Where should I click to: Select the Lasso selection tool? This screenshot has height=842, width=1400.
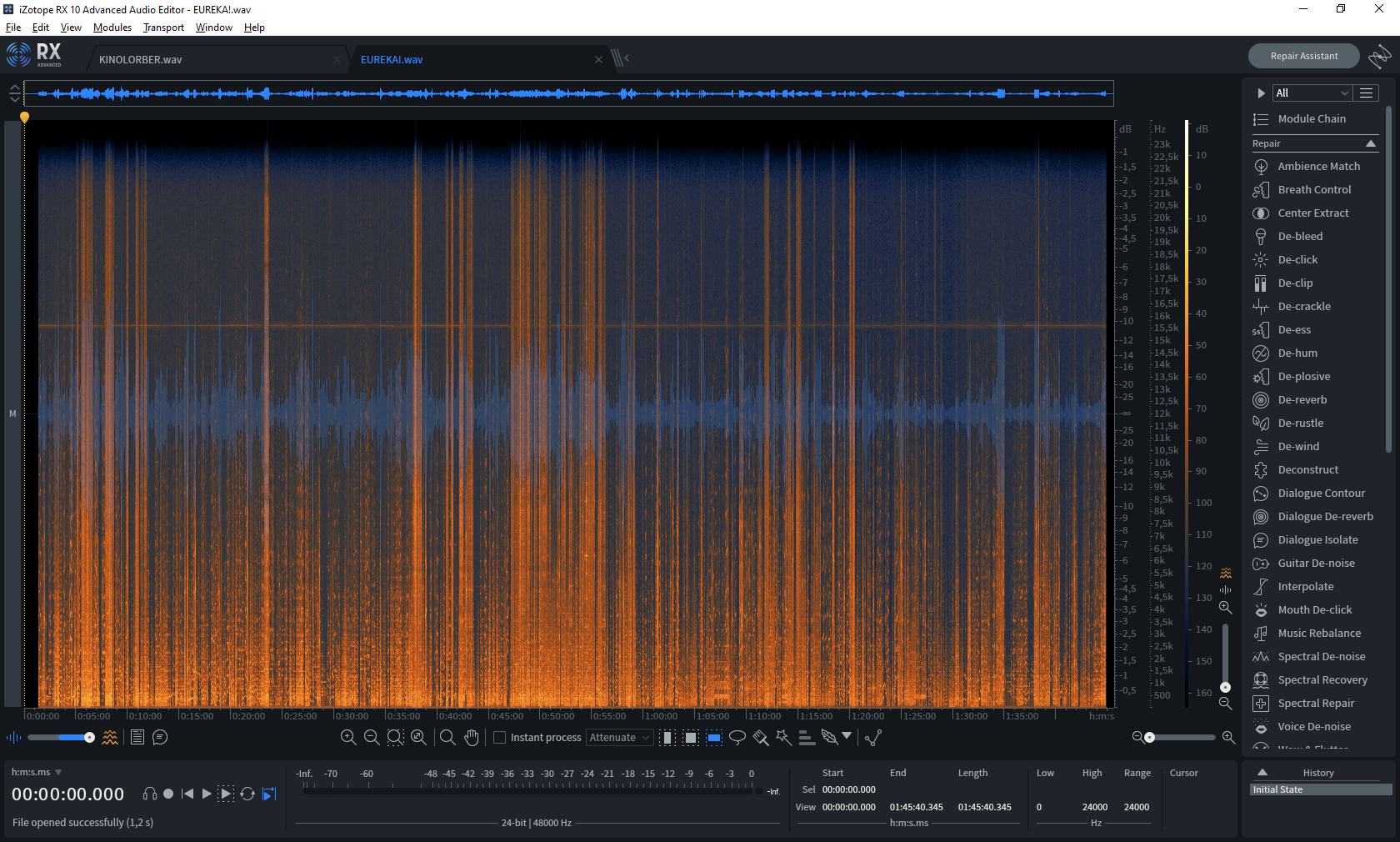click(x=737, y=738)
